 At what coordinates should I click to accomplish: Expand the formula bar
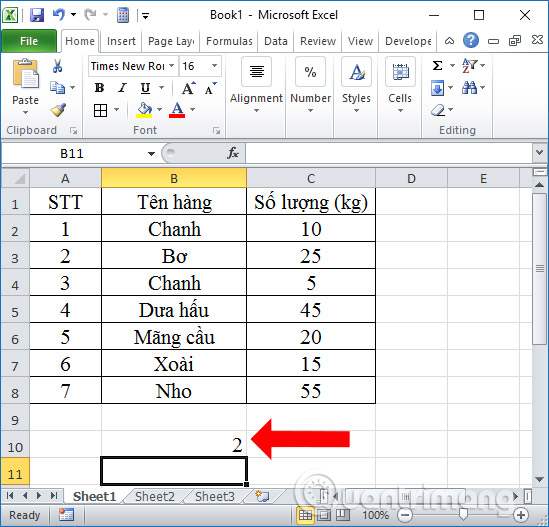pos(540,153)
